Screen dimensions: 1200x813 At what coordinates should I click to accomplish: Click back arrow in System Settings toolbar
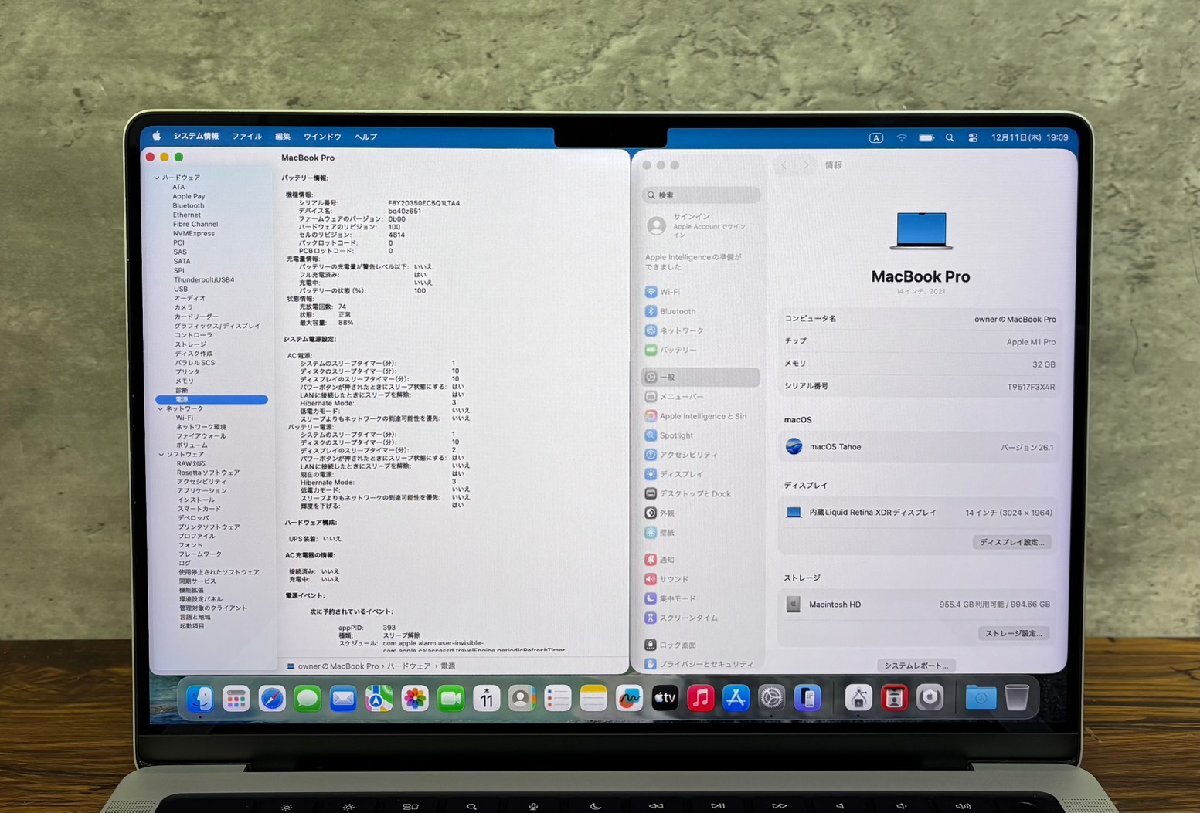783,165
